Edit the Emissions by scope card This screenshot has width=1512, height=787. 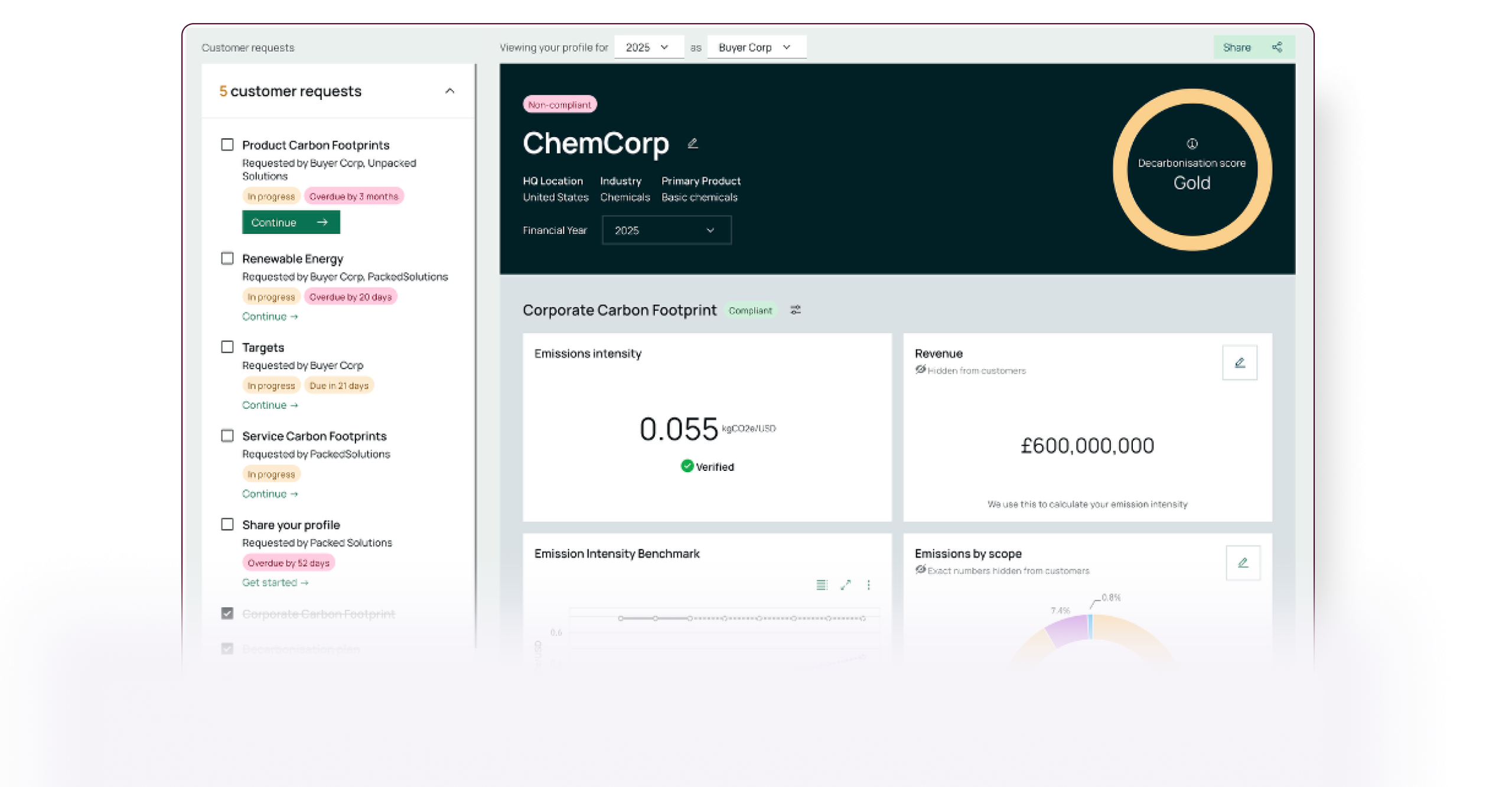1243,562
